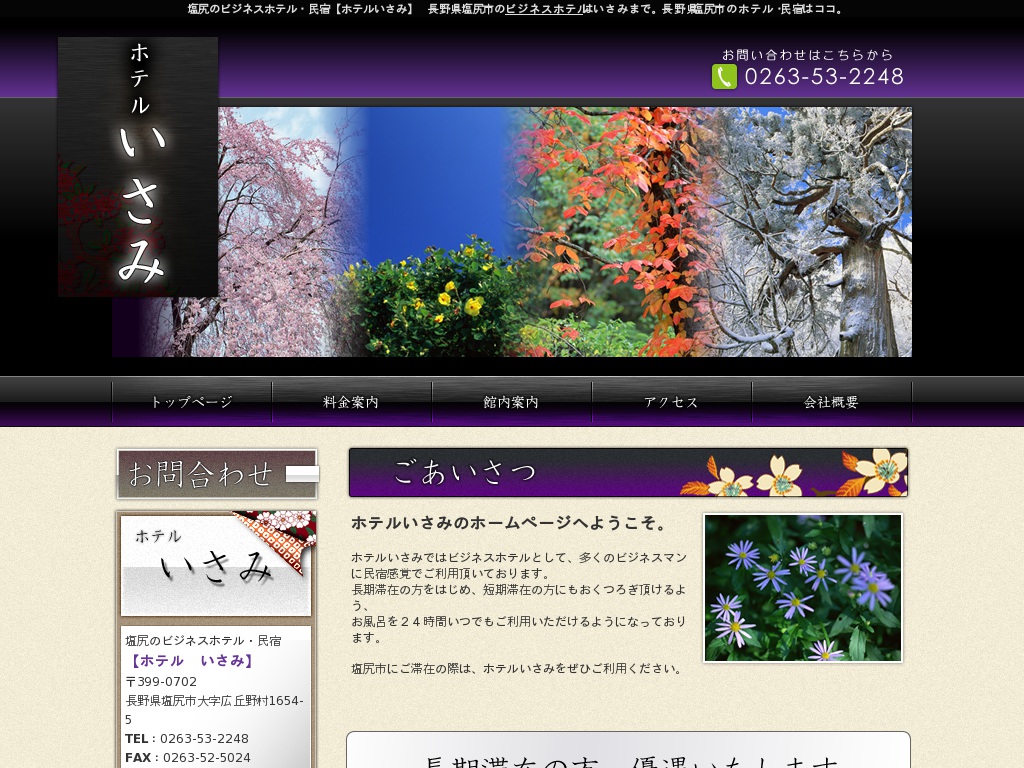1024x768 pixels.
Task: Open the 館内案内 navigation item
Action: tap(512, 402)
